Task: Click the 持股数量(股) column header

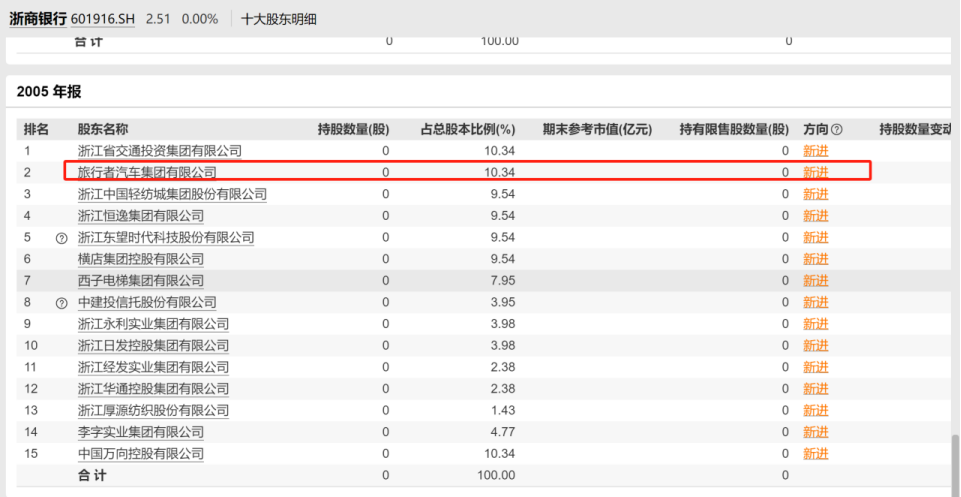Action: point(353,129)
